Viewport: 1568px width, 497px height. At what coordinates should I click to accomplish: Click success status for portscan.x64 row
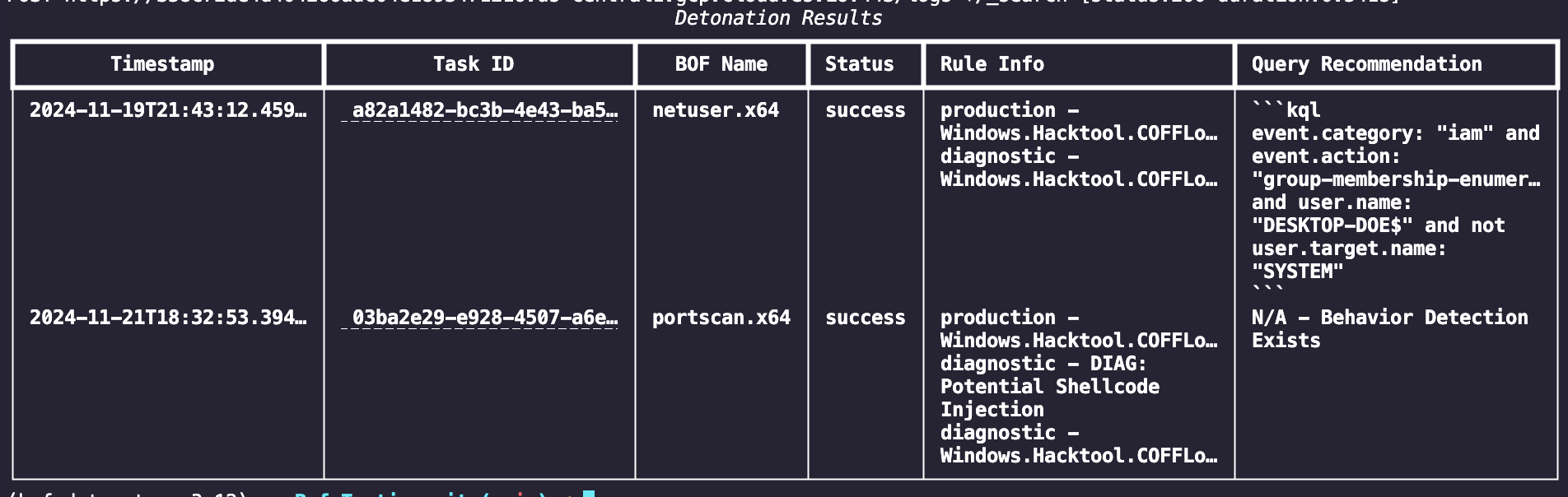(865, 318)
